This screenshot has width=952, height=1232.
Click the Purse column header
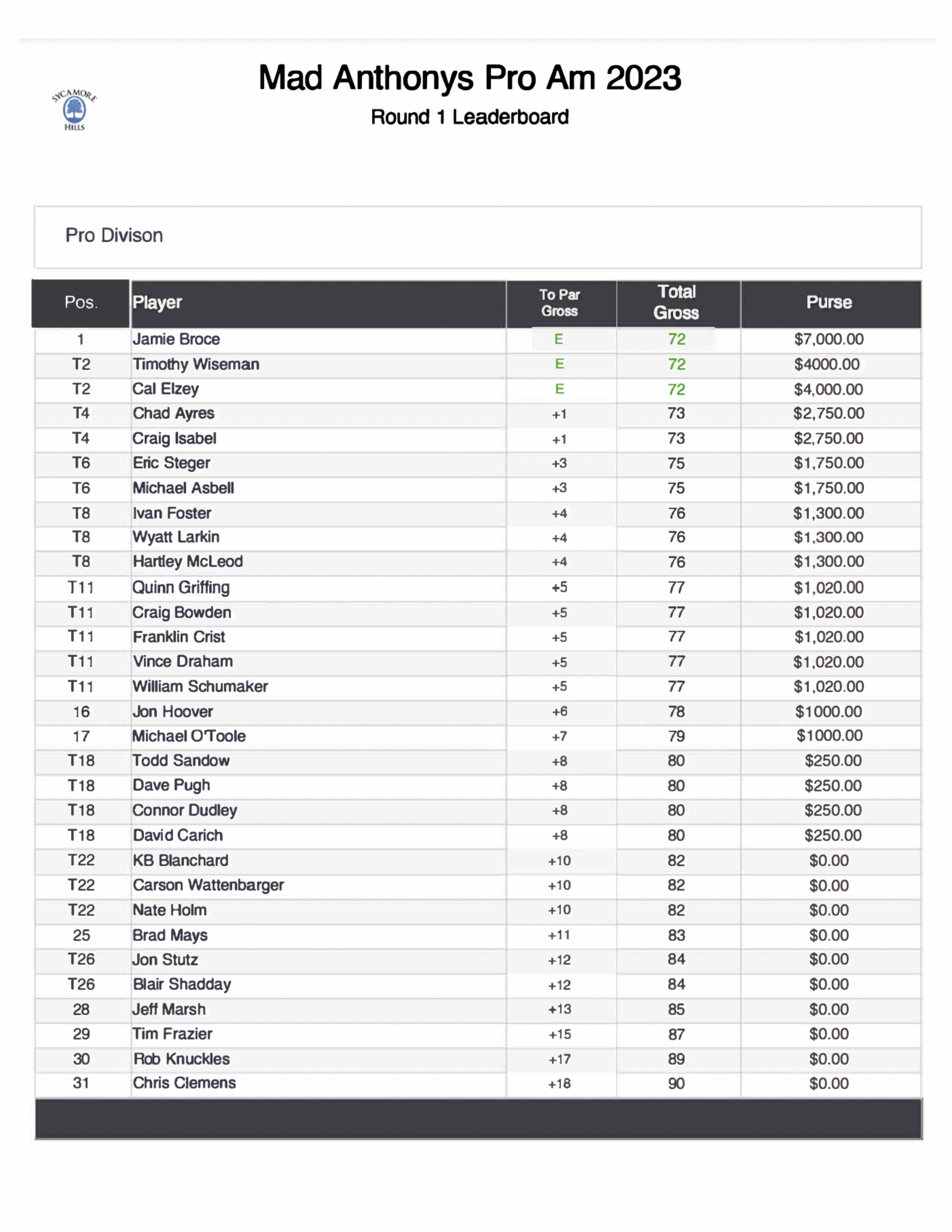pos(828,303)
